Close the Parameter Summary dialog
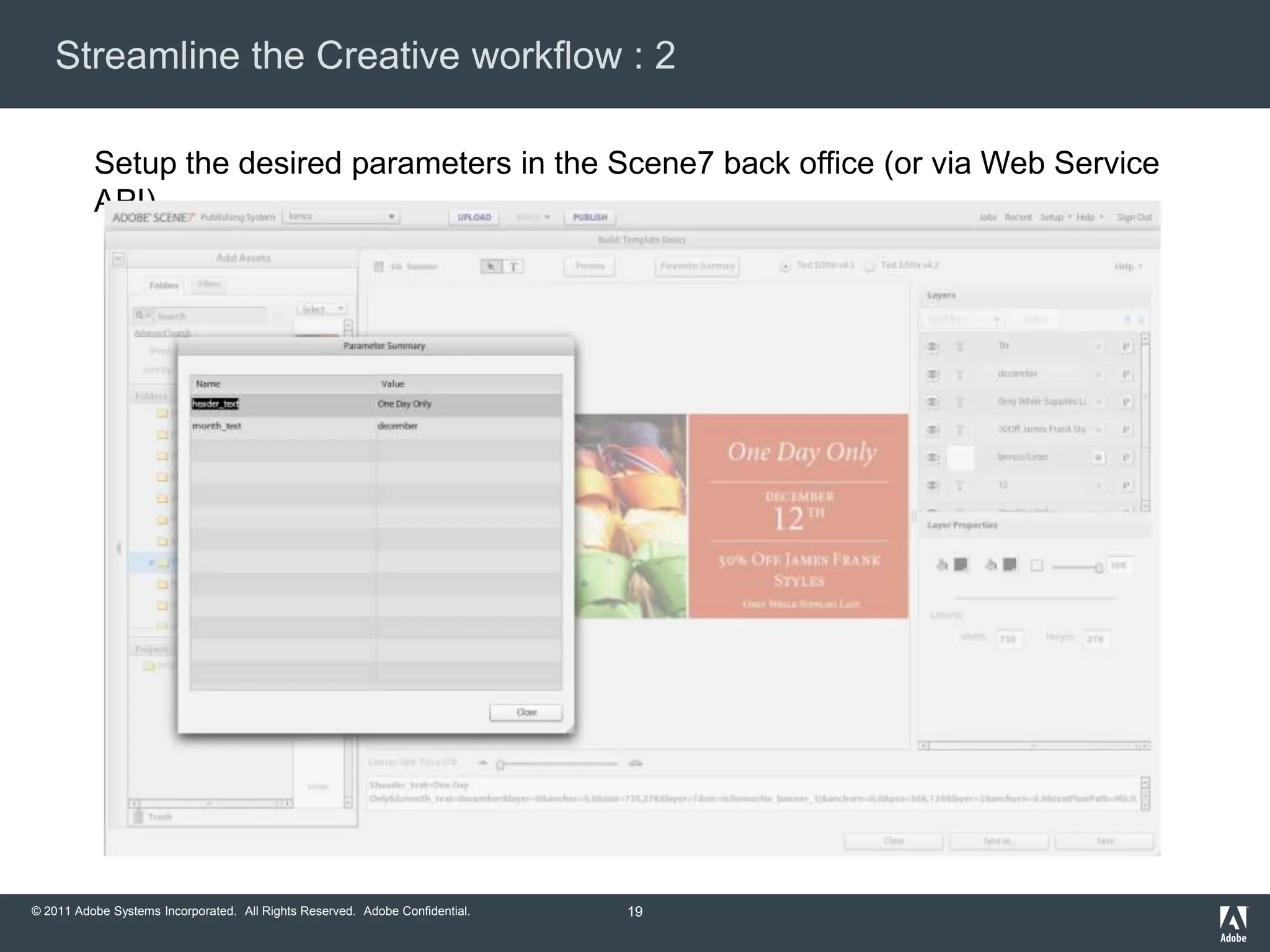 (526, 713)
